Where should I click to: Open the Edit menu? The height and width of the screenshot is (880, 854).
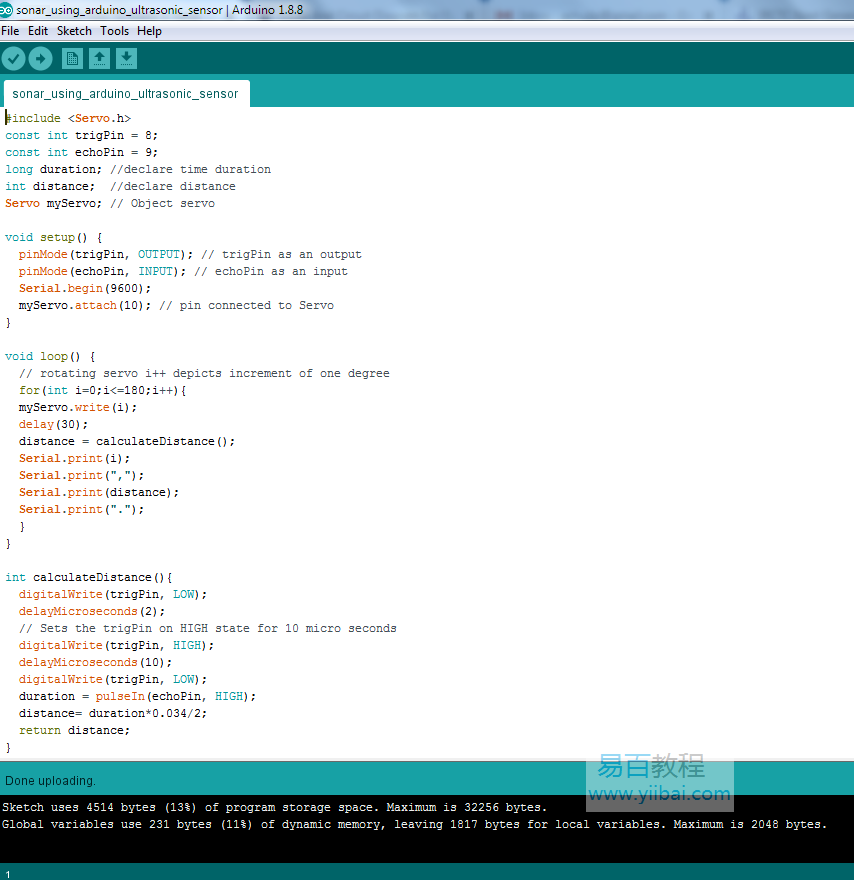tap(38, 31)
